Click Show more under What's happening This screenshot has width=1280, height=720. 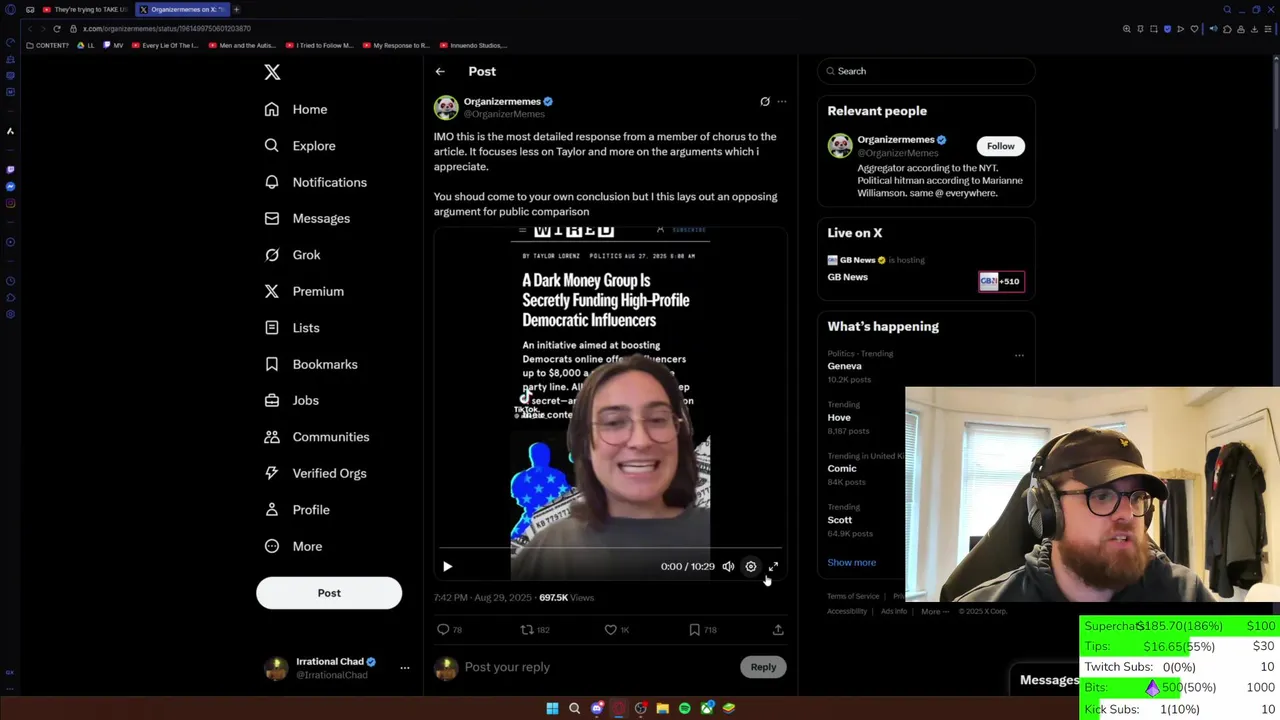tap(851, 562)
